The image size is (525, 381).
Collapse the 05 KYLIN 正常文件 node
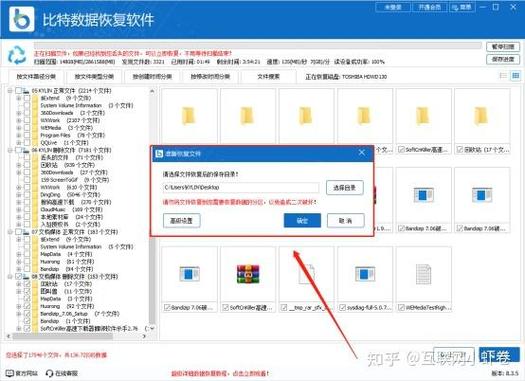click(x=10, y=91)
